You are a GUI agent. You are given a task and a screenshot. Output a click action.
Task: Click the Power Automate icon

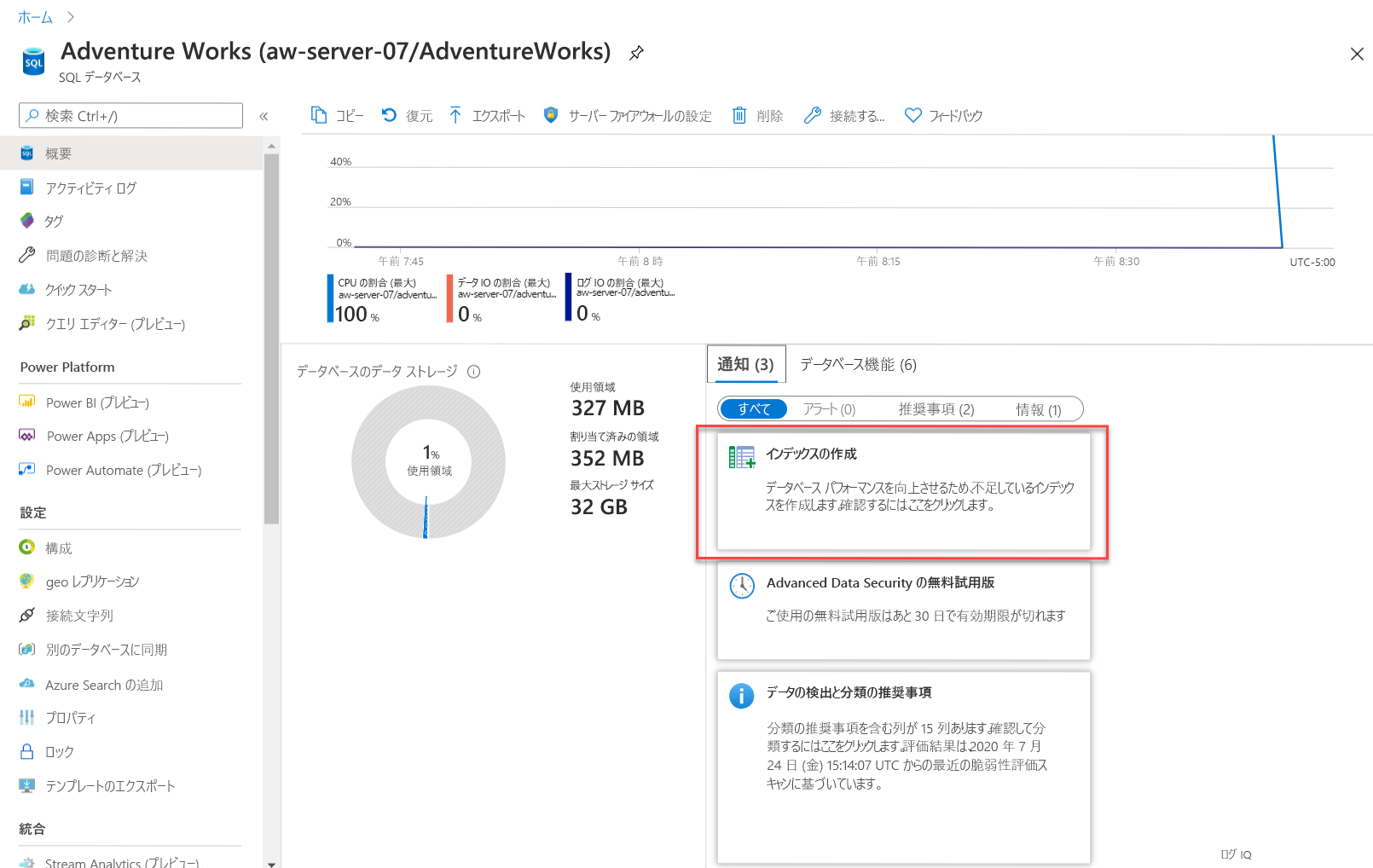pyautogui.click(x=27, y=470)
